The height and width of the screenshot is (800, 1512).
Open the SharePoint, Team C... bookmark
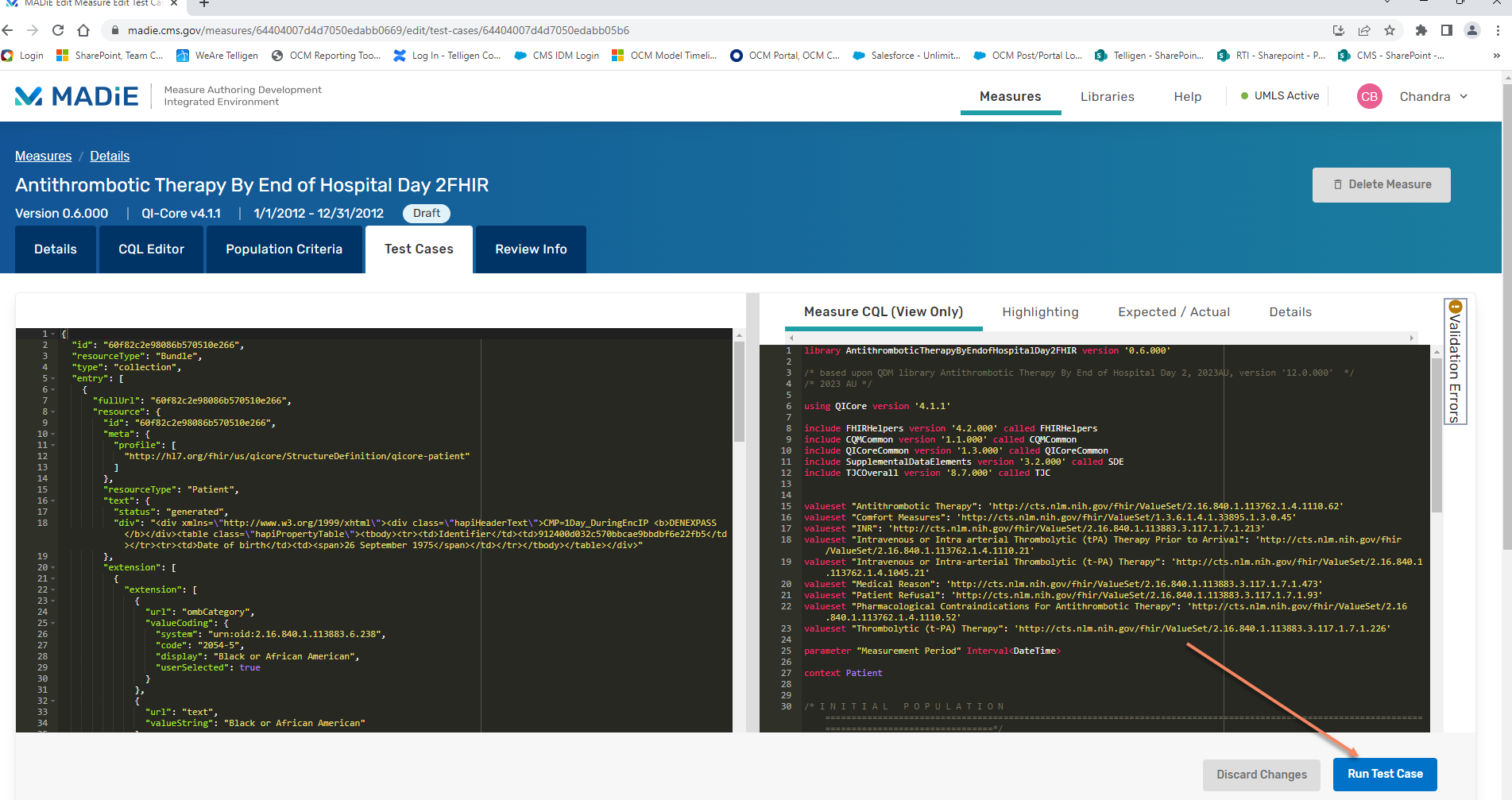pyautogui.click(x=110, y=56)
